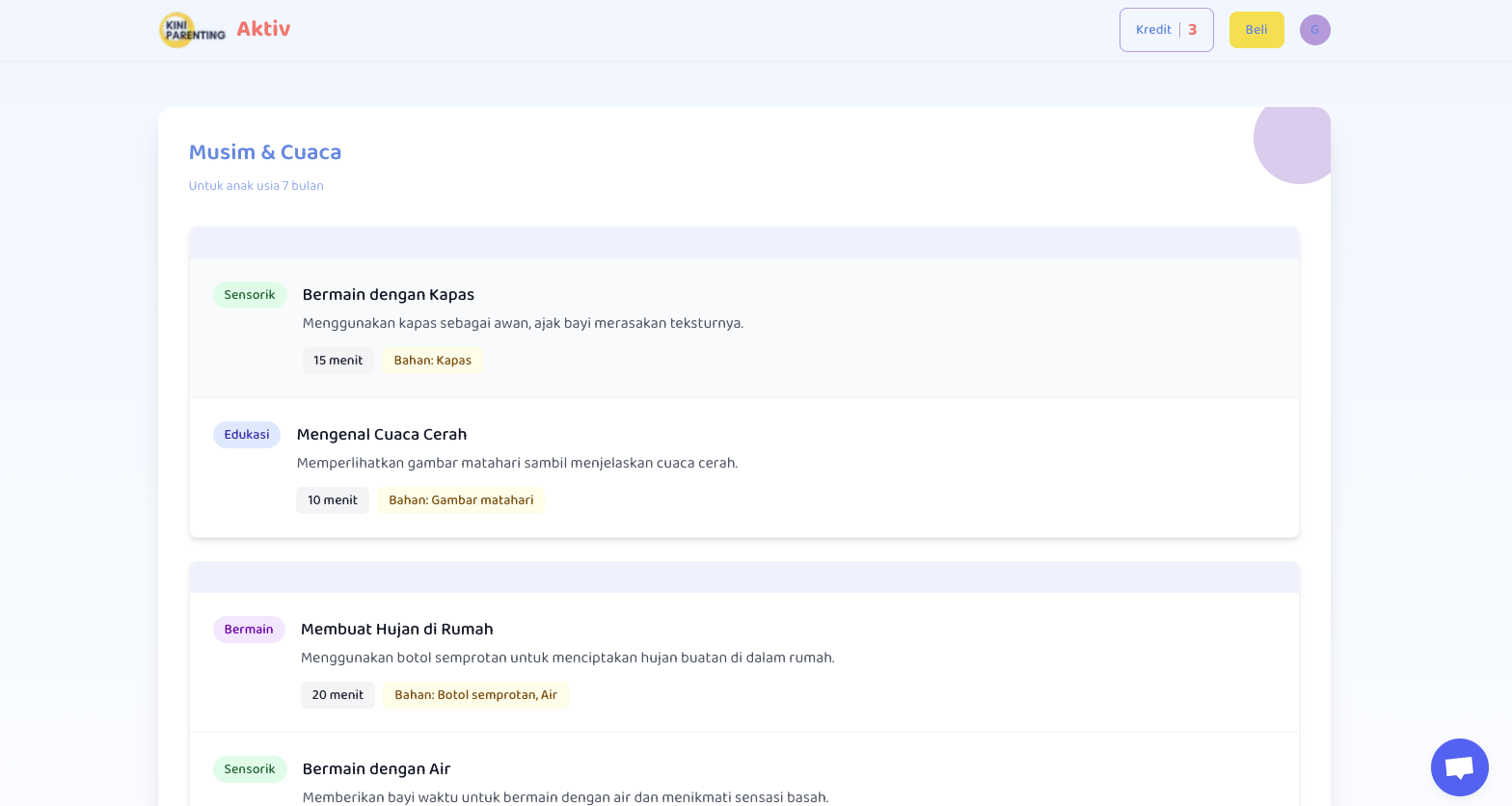Click the Kini Parenting logo
The image size is (1512, 806).
[x=192, y=30]
